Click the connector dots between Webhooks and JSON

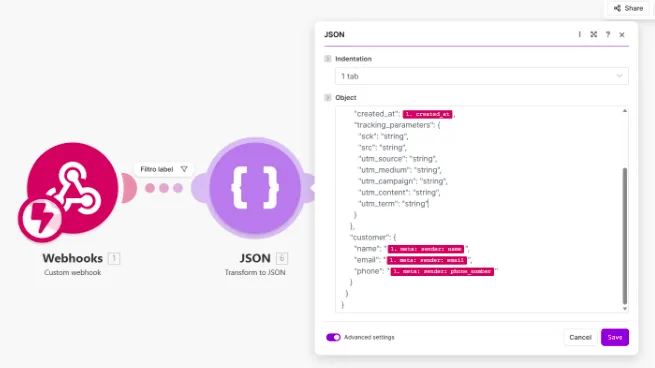[164, 188]
